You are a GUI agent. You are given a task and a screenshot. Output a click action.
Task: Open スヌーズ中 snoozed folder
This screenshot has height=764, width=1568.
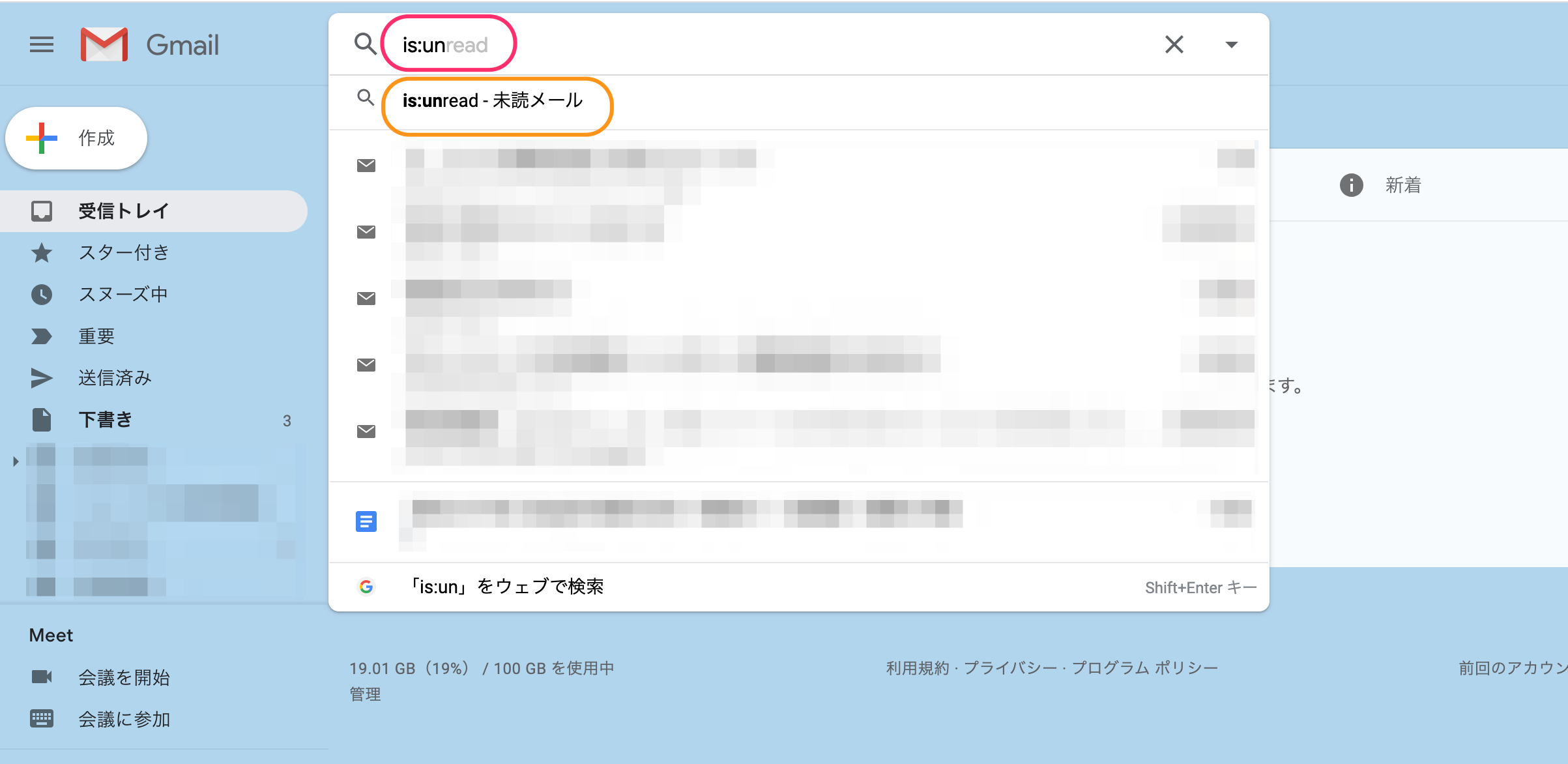click(154, 294)
